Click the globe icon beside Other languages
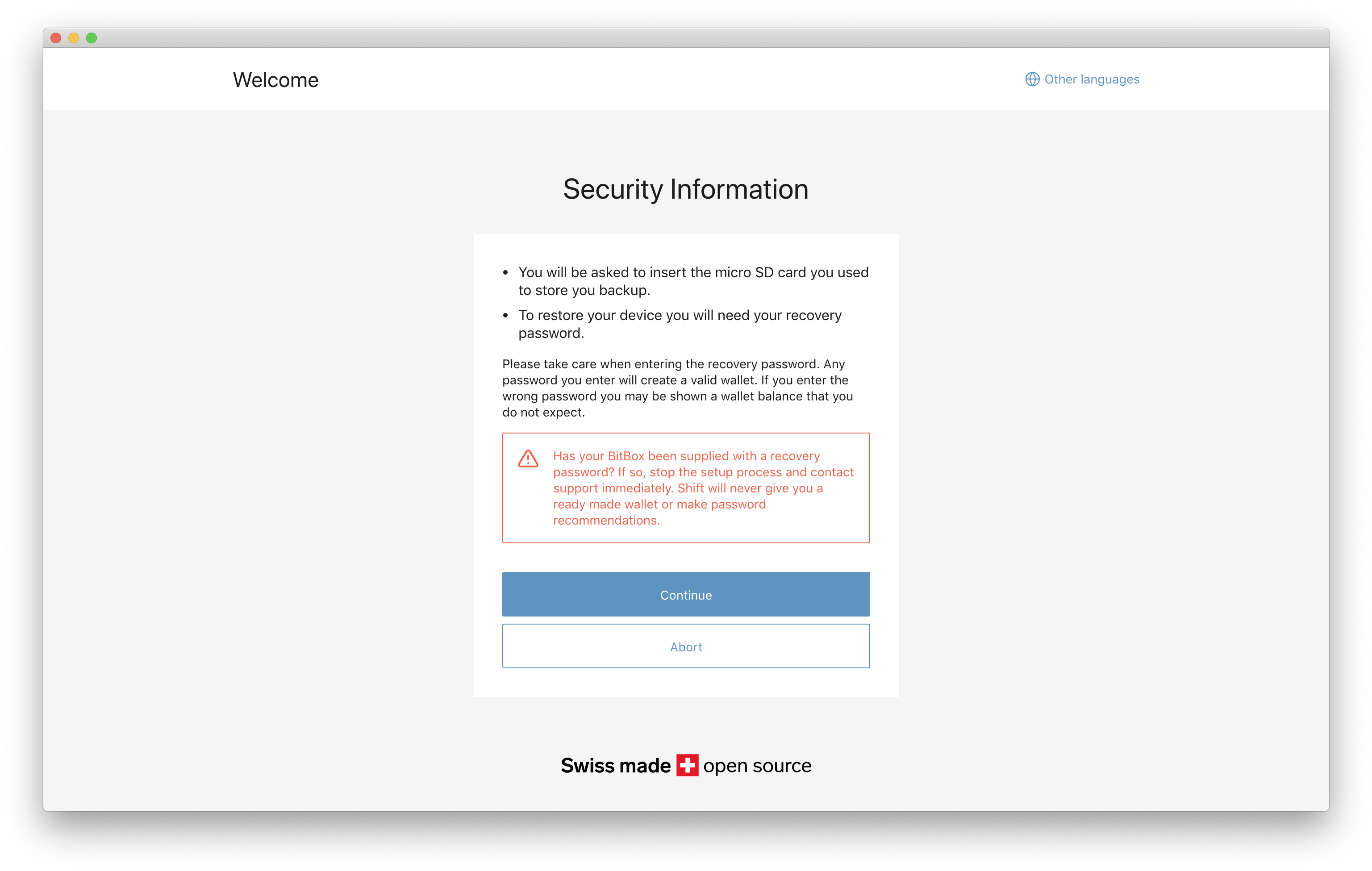 click(1032, 79)
